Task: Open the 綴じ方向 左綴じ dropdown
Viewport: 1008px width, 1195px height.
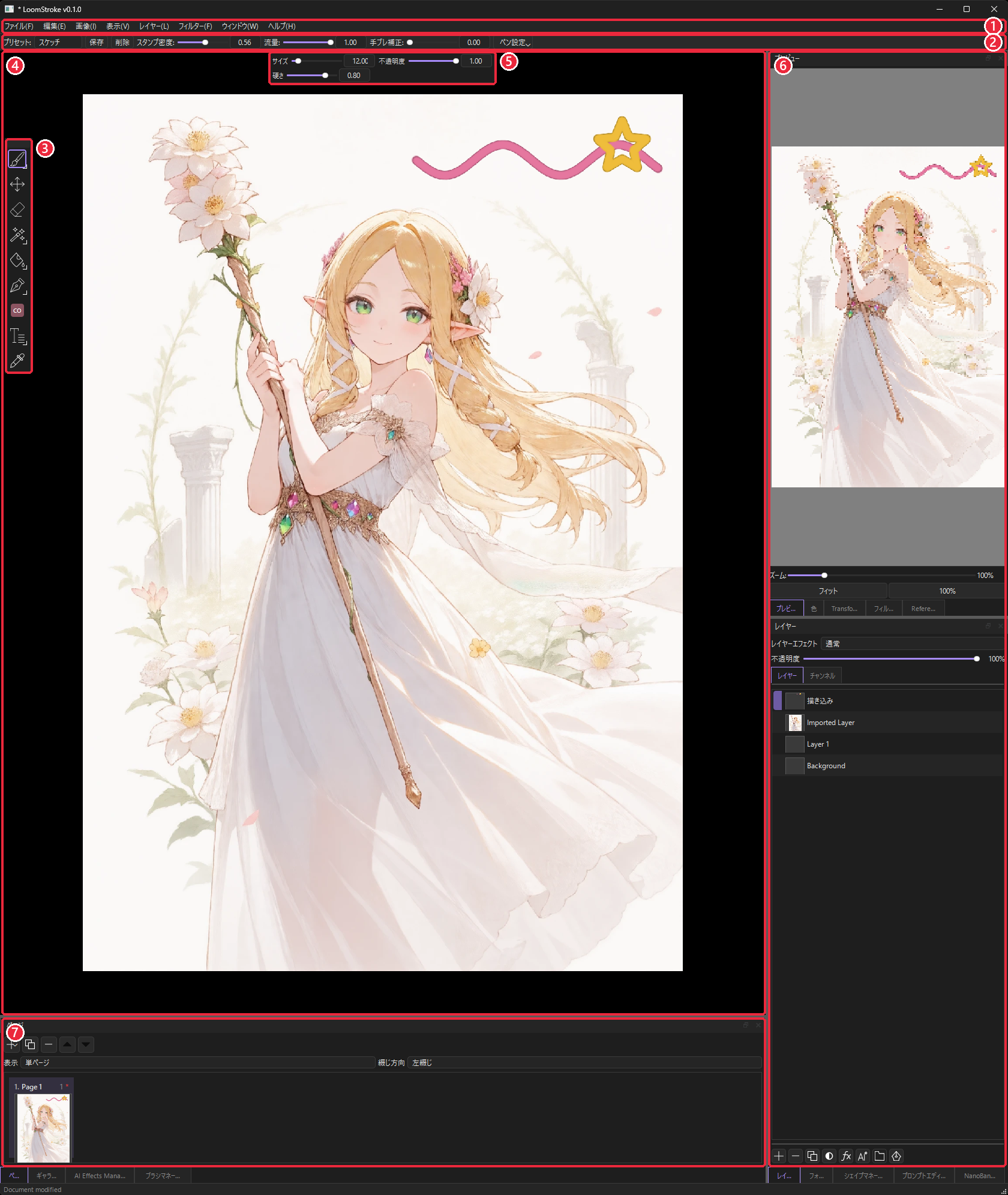Action: point(584,1062)
